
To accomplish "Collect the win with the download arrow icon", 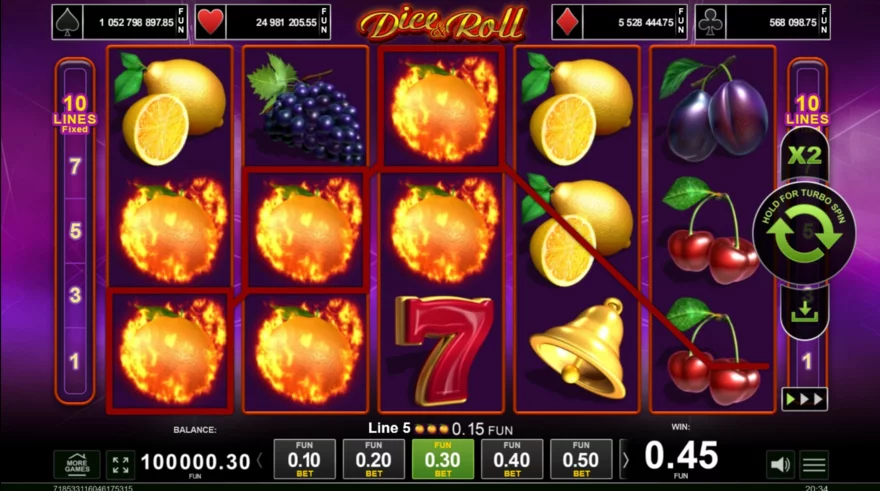I will 804,312.
